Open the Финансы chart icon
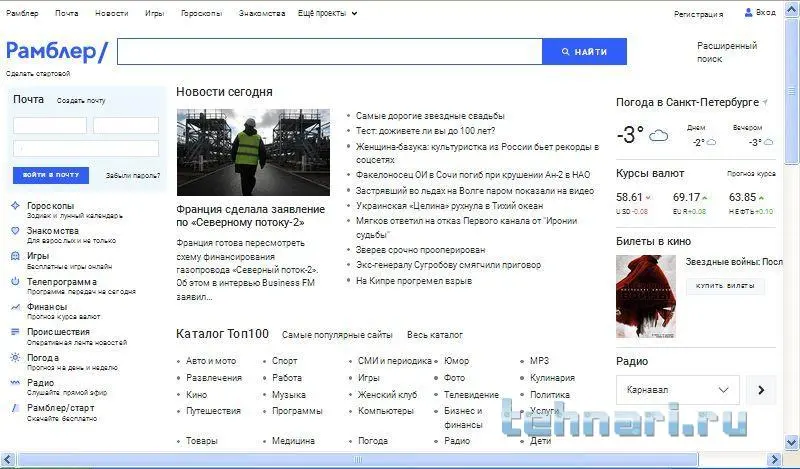800x469 pixels. coord(15,307)
